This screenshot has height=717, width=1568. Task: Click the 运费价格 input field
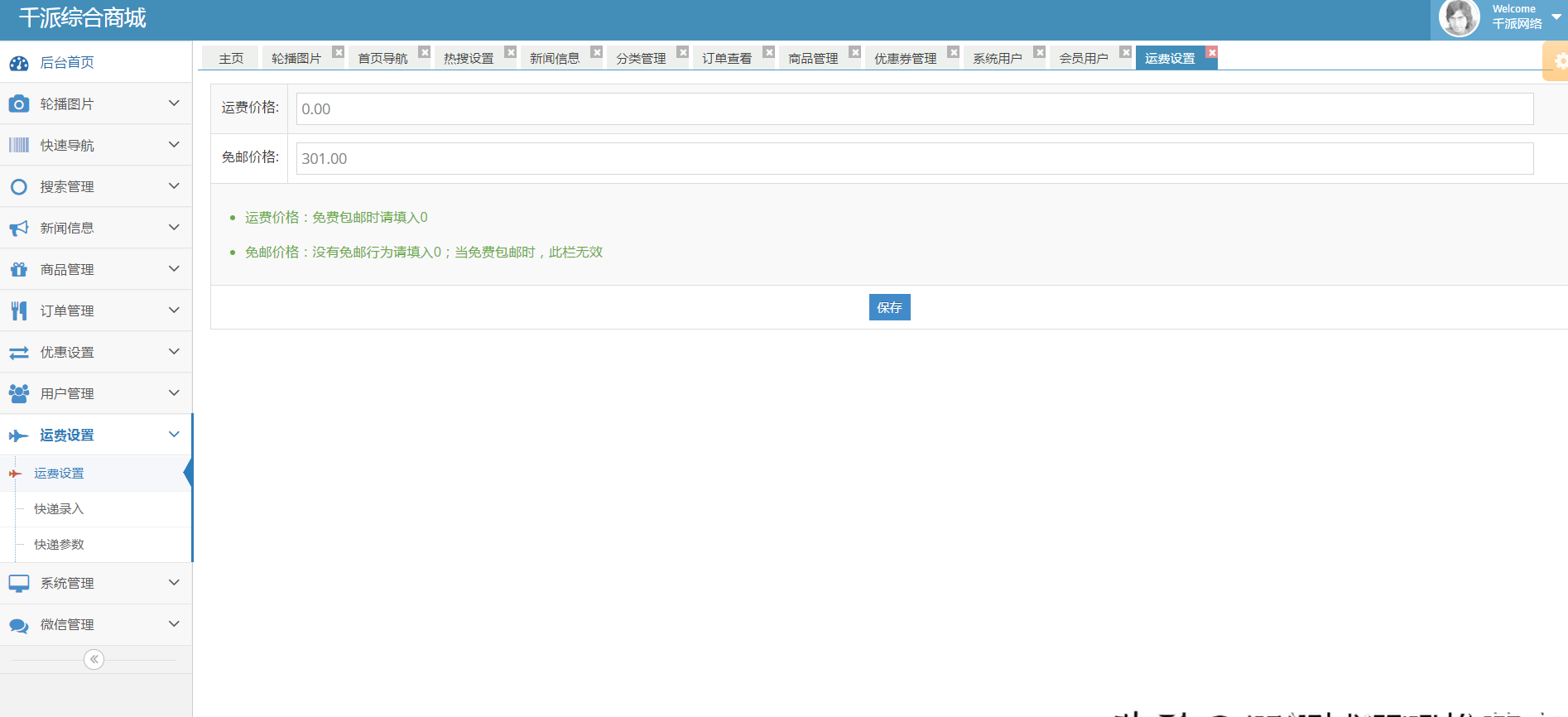point(915,108)
